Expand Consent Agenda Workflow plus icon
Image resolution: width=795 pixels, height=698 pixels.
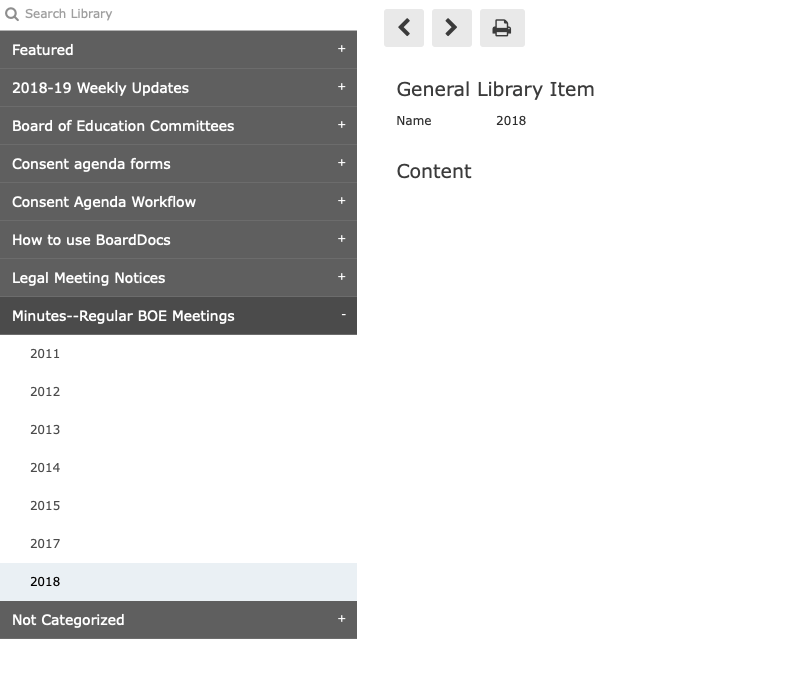point(342,201)
